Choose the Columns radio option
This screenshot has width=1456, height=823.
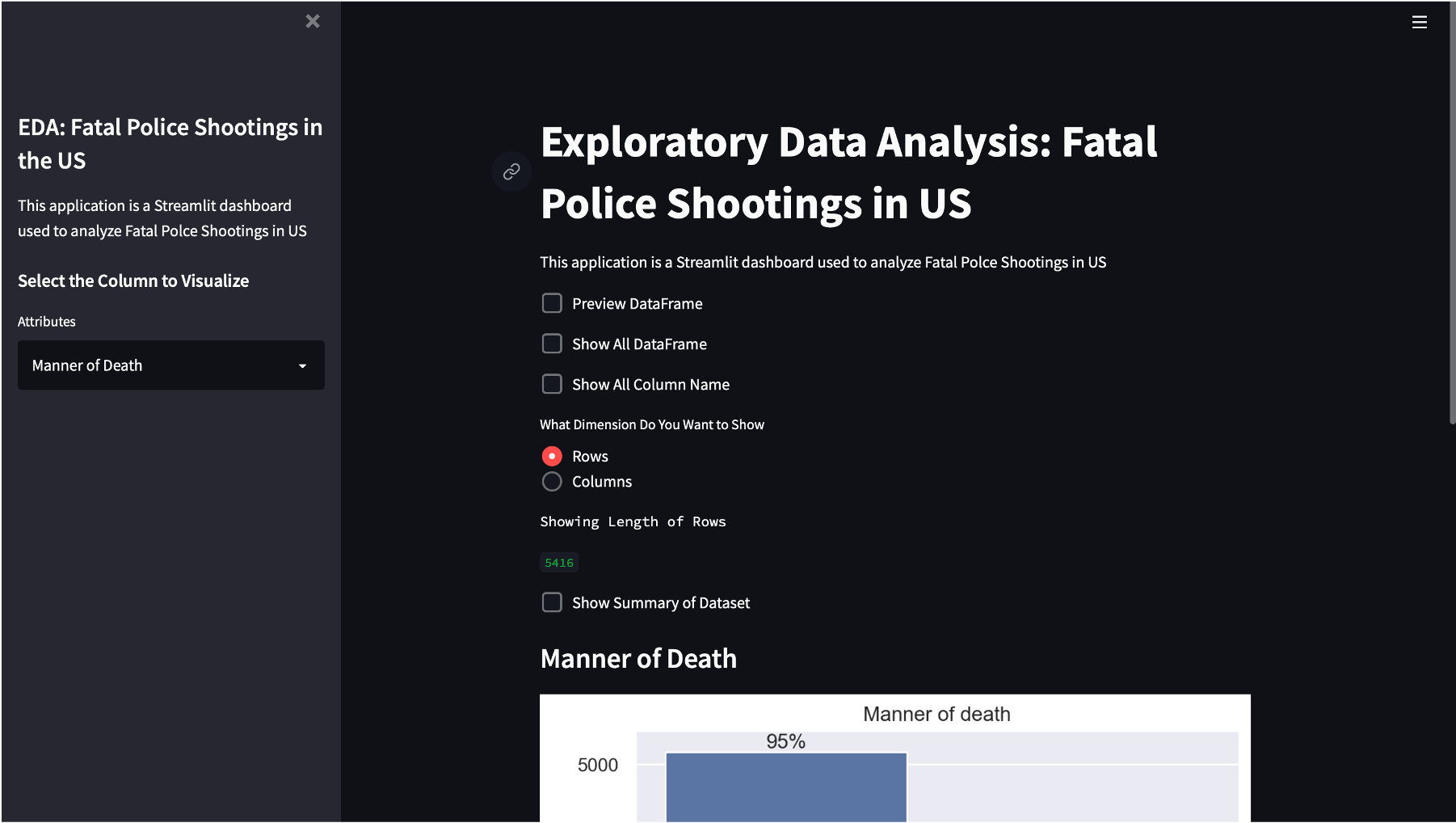[552, 482]
